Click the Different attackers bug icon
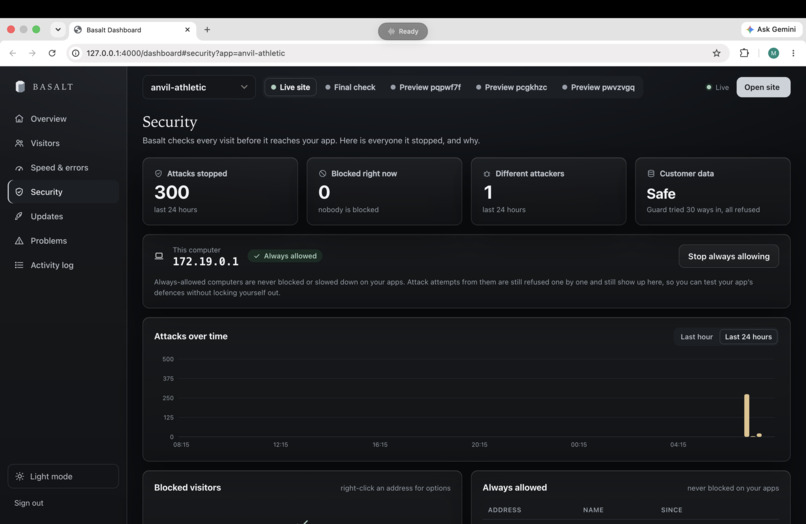The image size is (806, 524). tap(486, 174)
